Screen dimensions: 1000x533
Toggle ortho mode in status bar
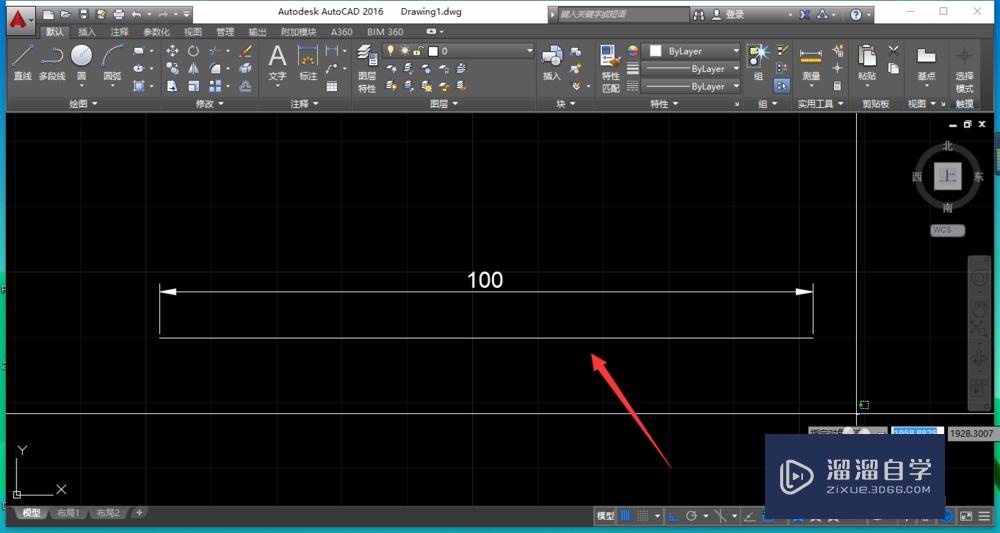point(675,515)
